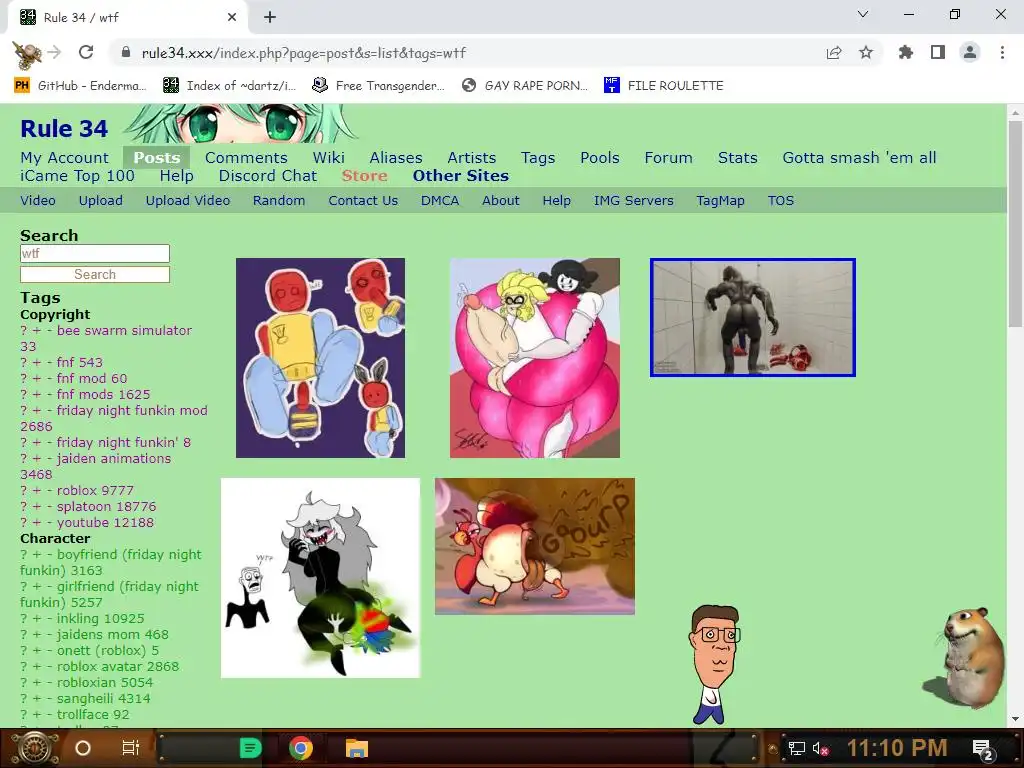Screen dimensions: 1024x768
Task: Open the Stats page
Action: pyautogui.click(x=737, y=157)
